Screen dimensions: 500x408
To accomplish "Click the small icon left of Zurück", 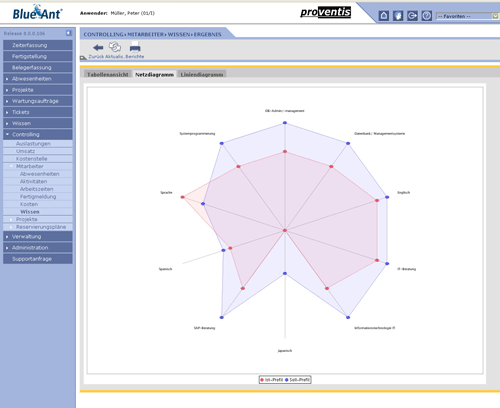I will click(83, 58).
